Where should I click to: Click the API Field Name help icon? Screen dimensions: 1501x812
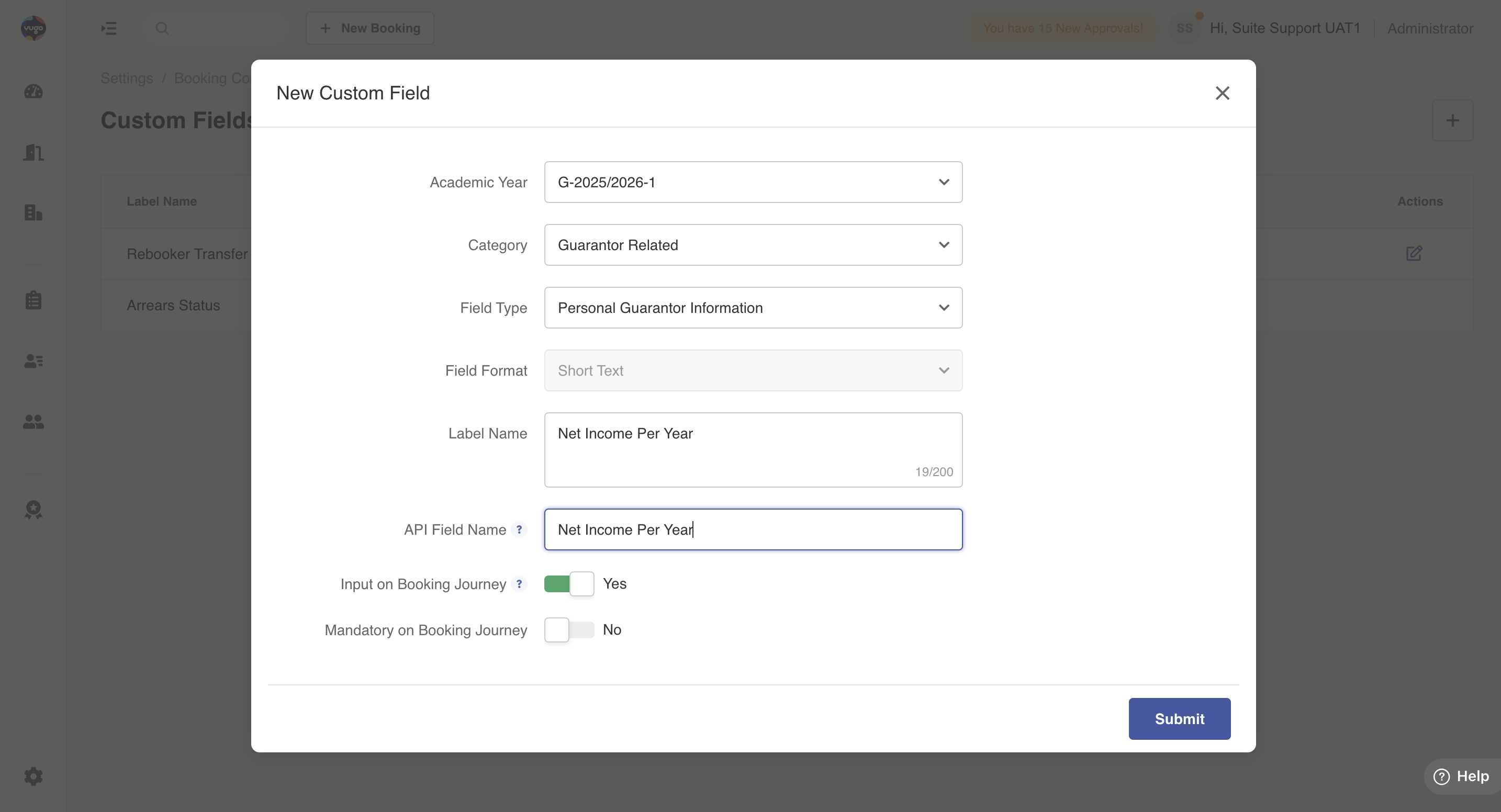tap(519, 529)
